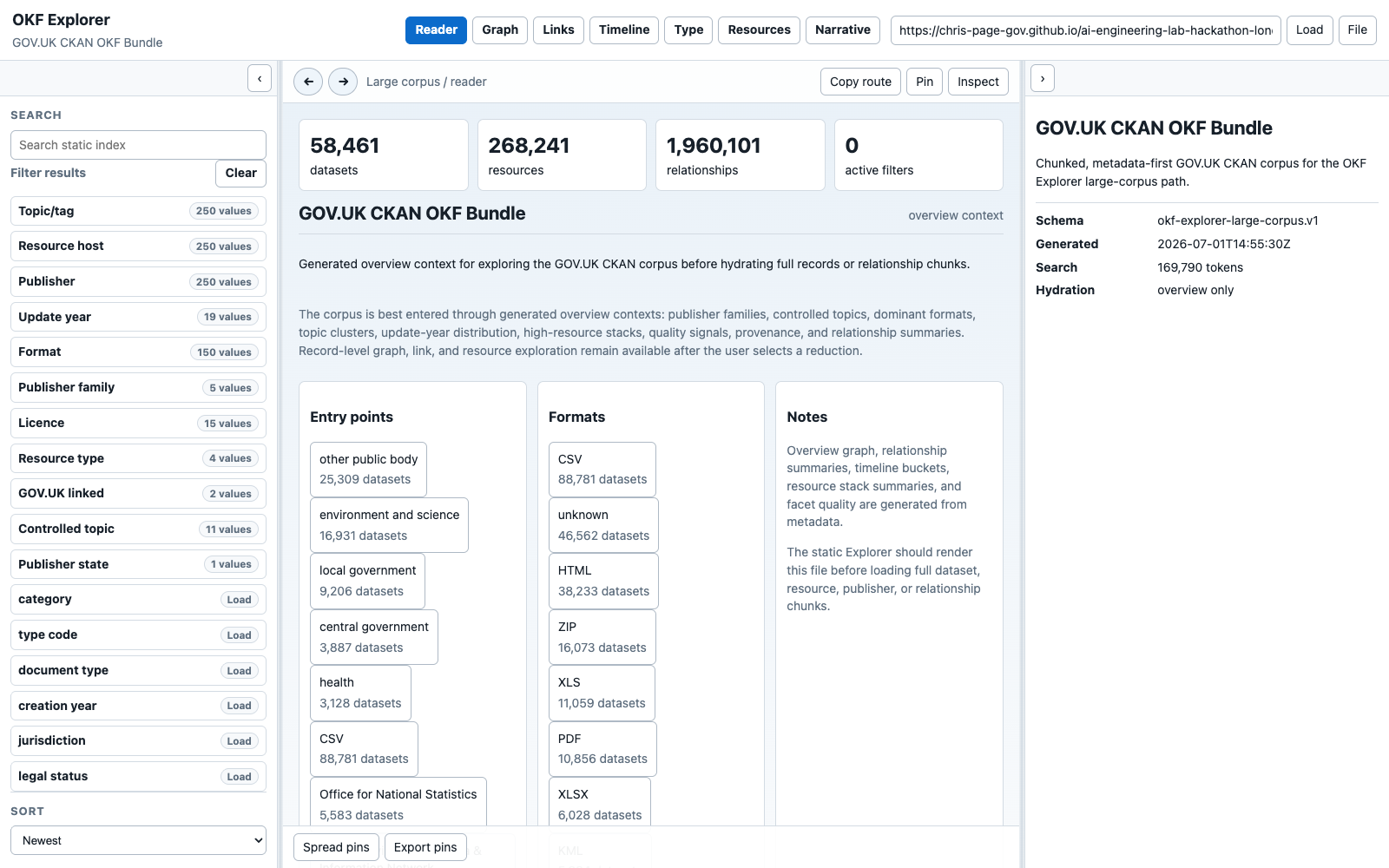
Task: Open the Office for National Statistics entry
Action: (398, 801)
